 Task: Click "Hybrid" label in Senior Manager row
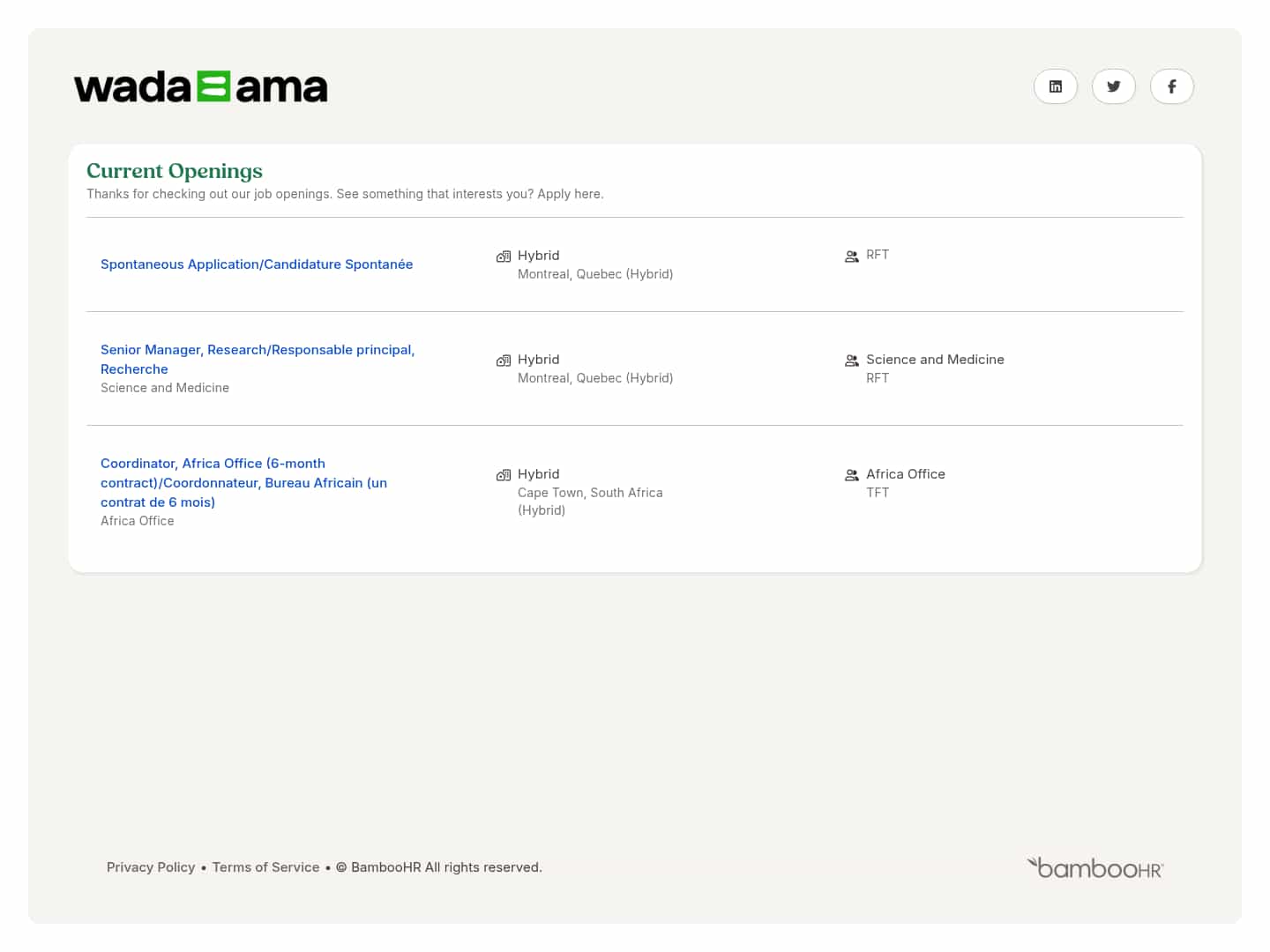point(539,360)
